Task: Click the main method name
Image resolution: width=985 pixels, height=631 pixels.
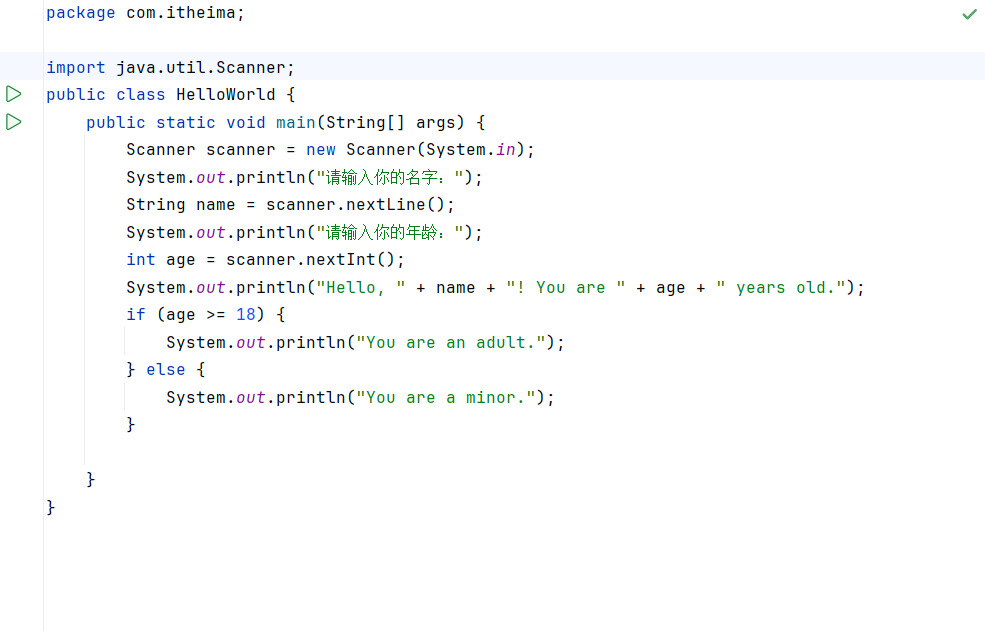Action: 295,123
